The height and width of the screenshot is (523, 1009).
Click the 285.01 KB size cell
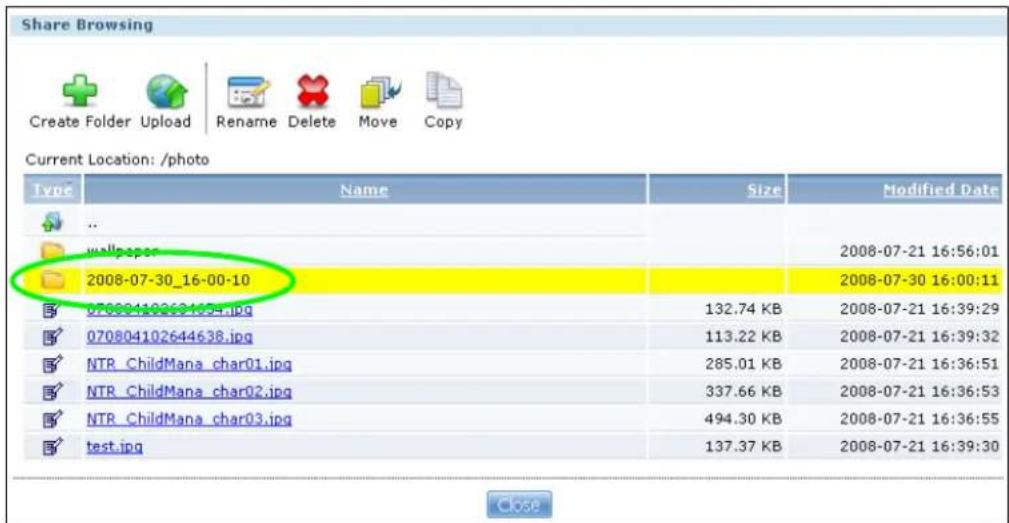743,364
